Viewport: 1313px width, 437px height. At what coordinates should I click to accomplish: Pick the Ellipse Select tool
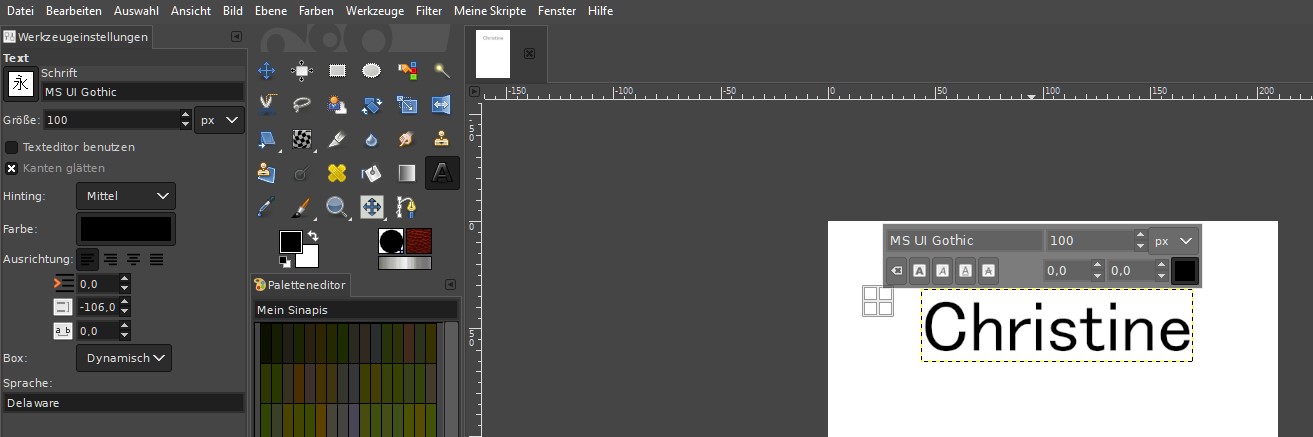click(371, 70)
